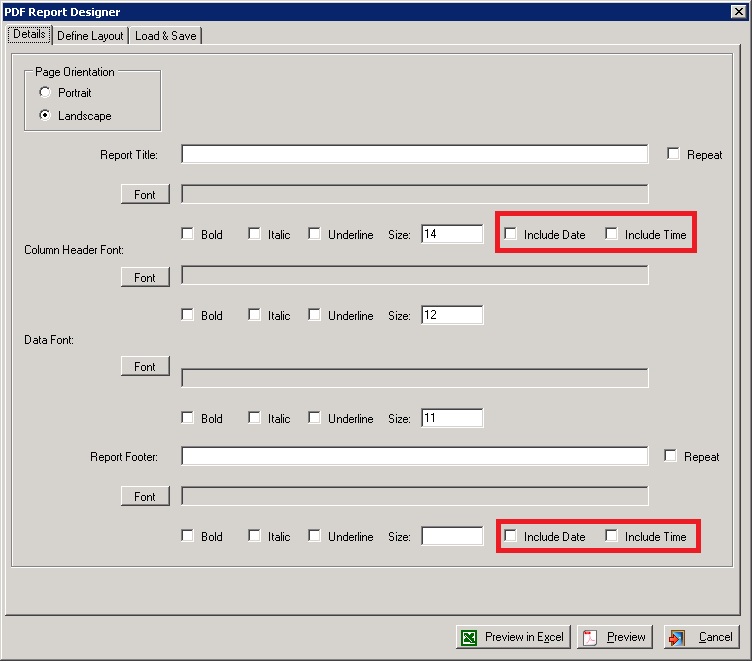Click the Report Footer text field
Screen dimensions: 752x661
tap(414, 456)
